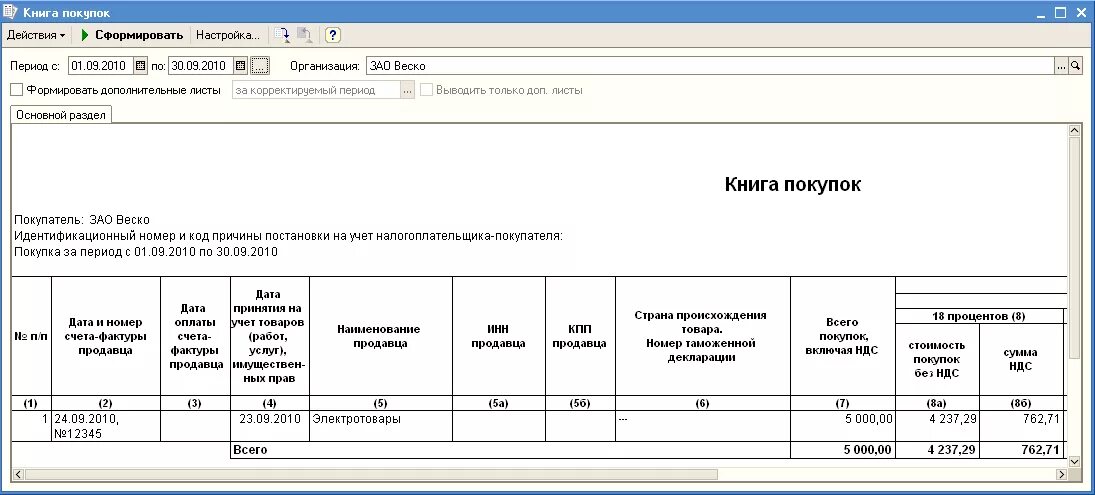Click the сумма НДС column header
Viewport: 1095px width, 495px height.
pos(1020,360)
